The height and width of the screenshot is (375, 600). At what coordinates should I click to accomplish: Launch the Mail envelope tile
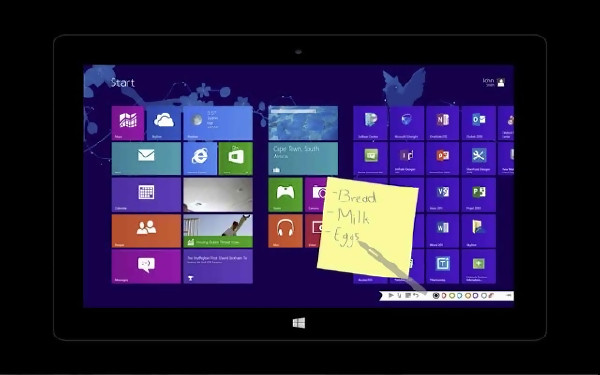[146, 158]
